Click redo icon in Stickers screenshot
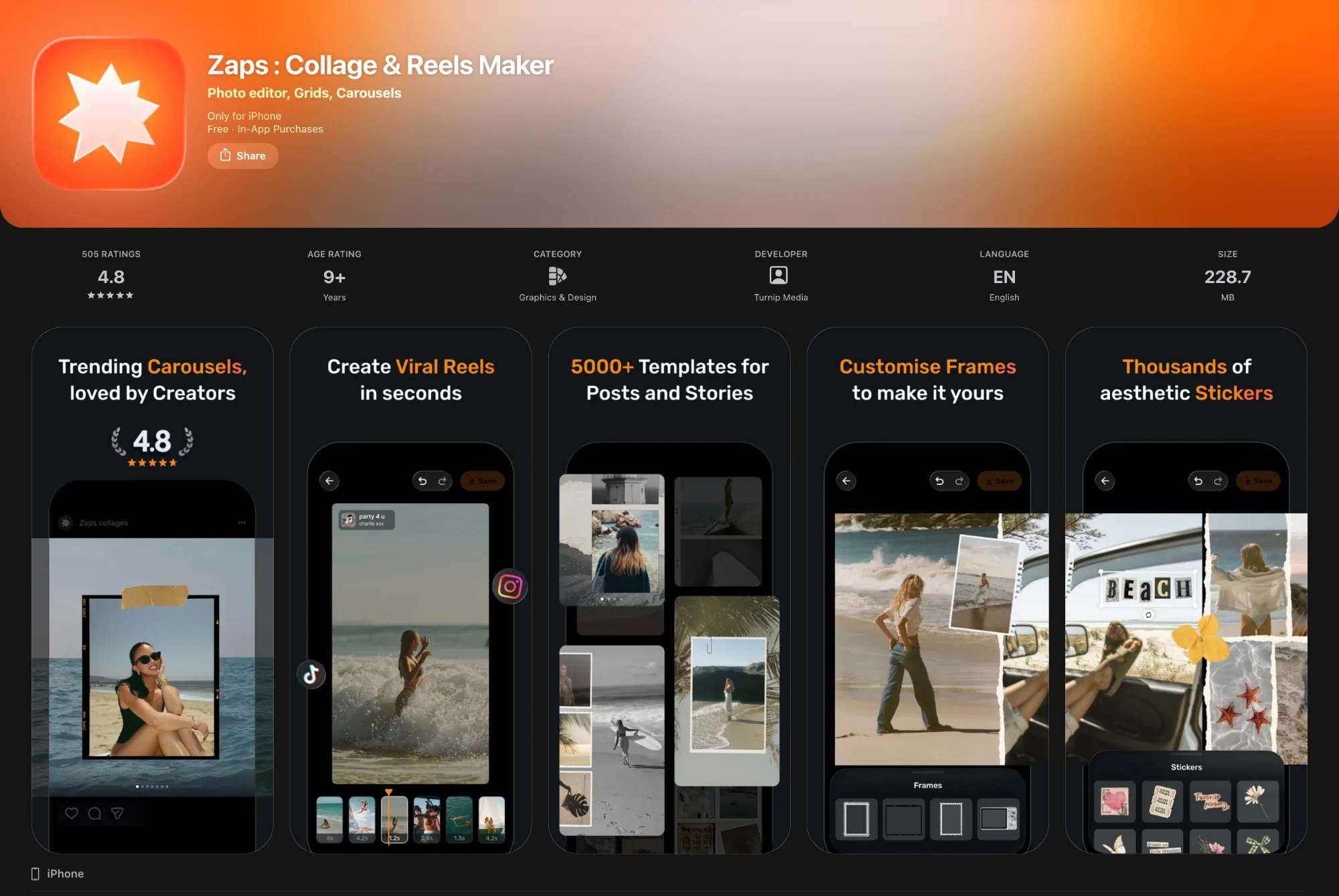Image resolution: width=1339 pixels, height=896 pixels. pos(1218,480)
